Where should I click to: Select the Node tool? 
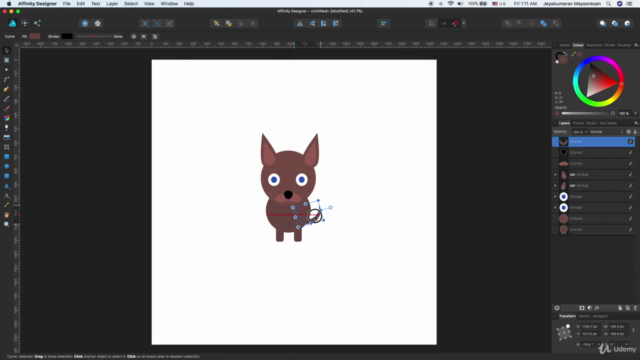[7, 70]
